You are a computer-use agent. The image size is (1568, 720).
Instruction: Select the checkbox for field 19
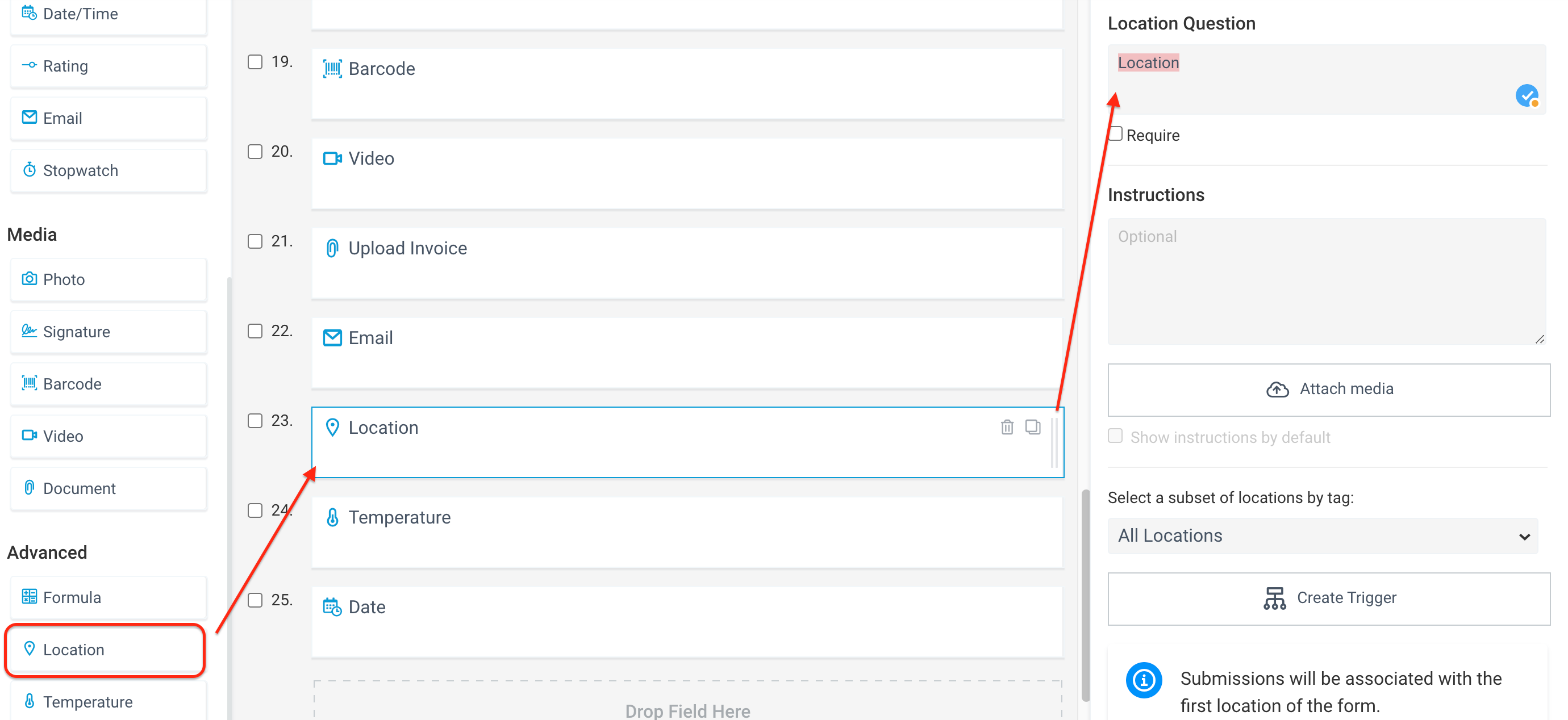click(x=255, y=62)
